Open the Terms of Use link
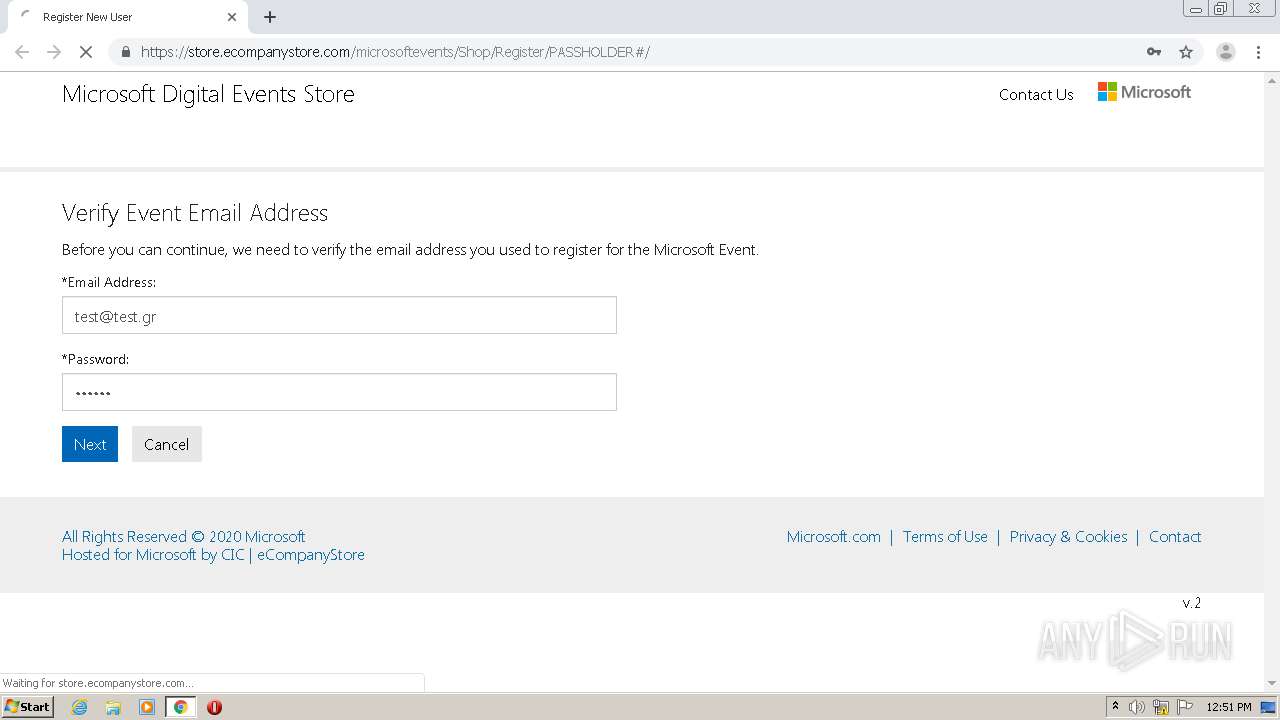1280x720 pixels. 945,537
